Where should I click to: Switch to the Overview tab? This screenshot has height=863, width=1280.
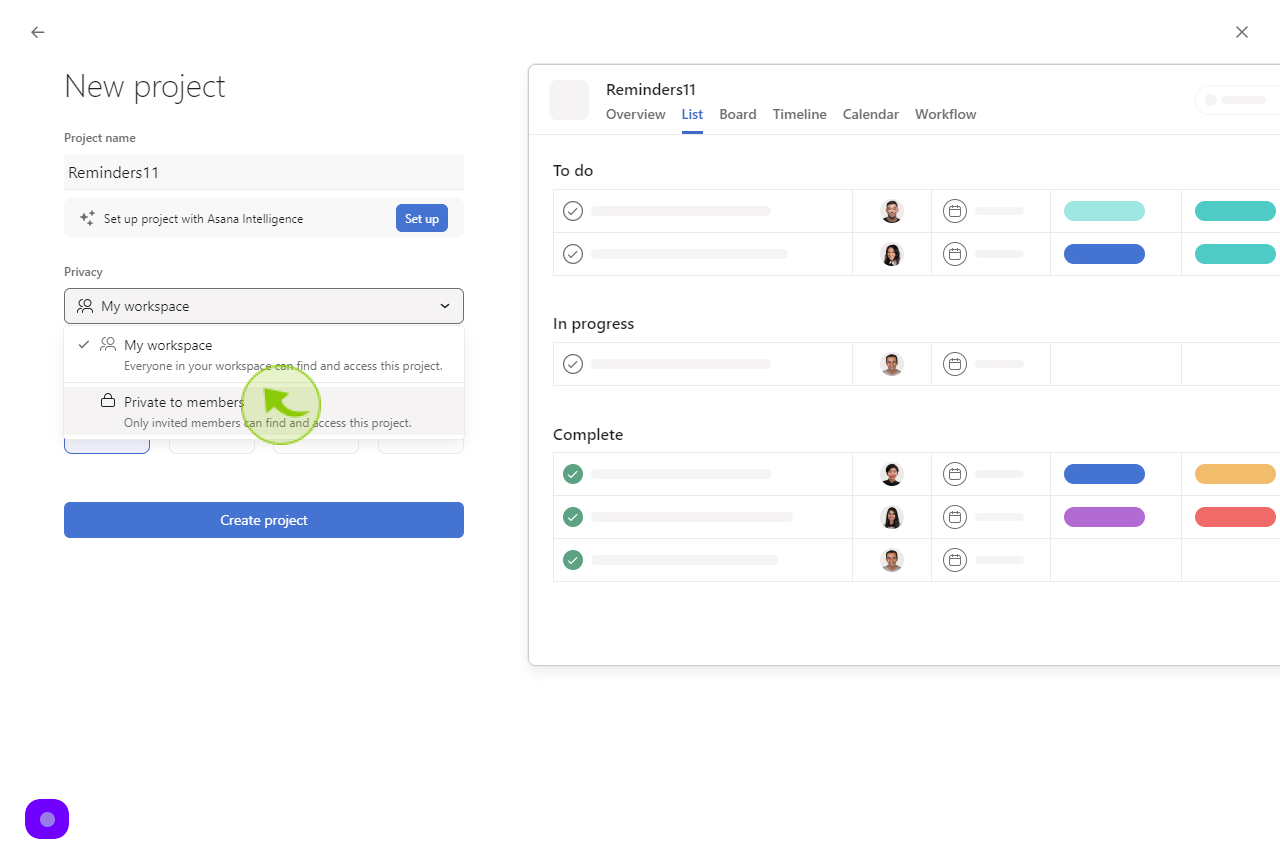636,114
